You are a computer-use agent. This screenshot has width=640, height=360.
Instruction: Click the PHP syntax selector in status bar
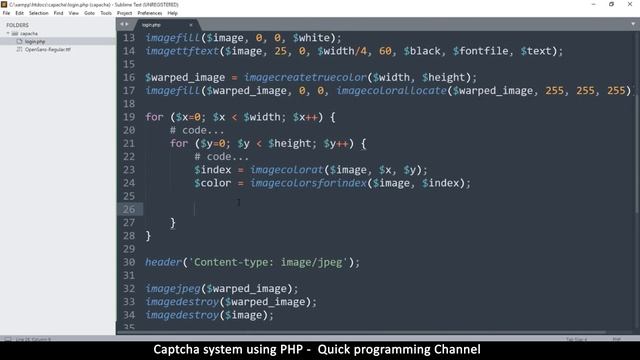[617, 339]
